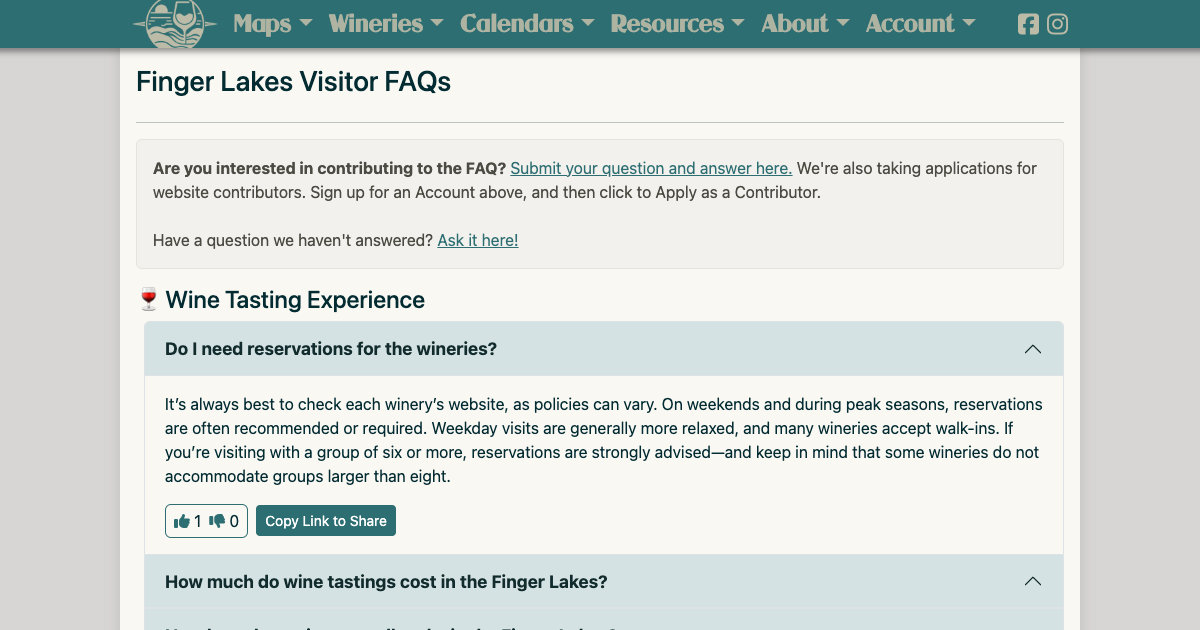Viewport: 1200px width, 630px height.
Task: Open the Instagram page icon
Action: coord(1058,24)
